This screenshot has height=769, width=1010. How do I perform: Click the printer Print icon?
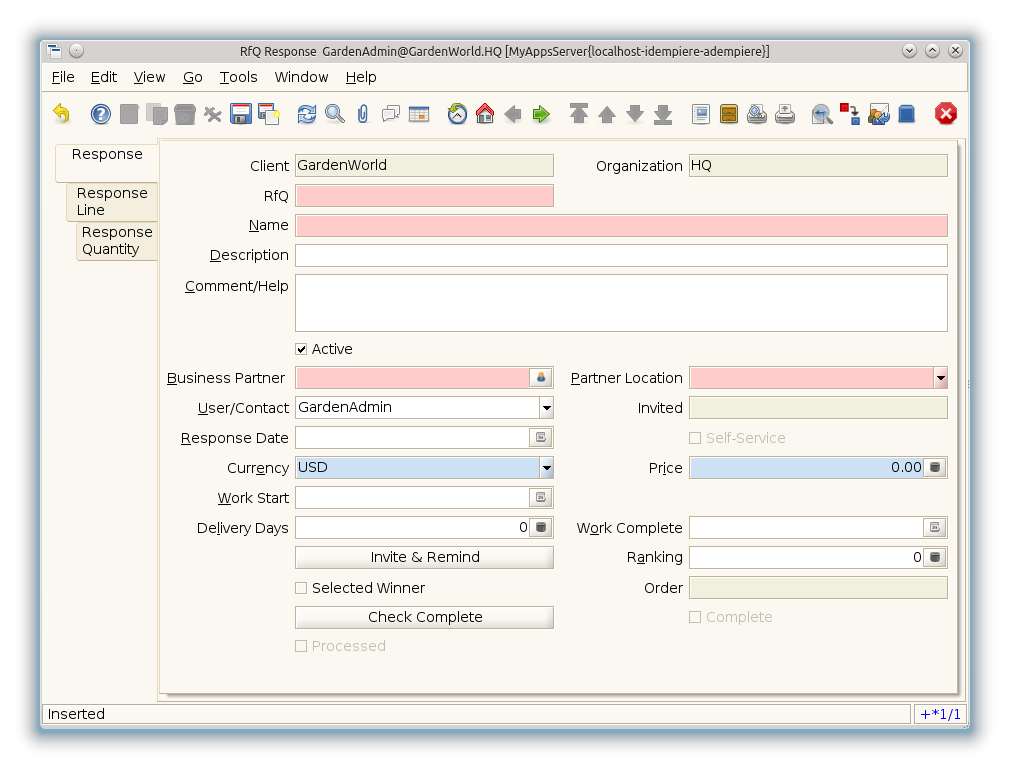click(x=785, y=114)
